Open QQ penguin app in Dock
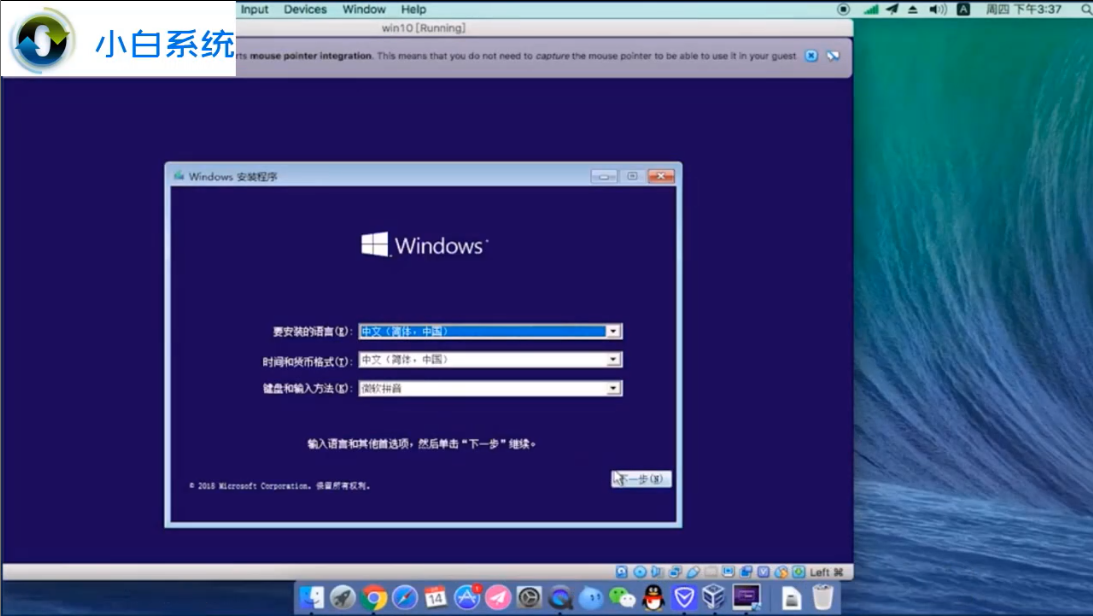 [x=654, y=598]
